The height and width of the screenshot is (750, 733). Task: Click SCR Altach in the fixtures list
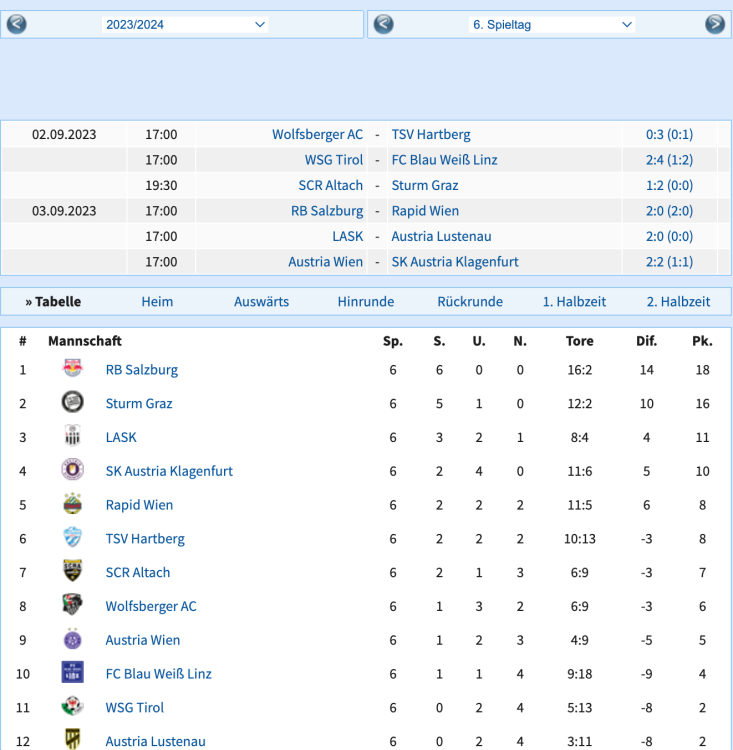click(330, 185)
